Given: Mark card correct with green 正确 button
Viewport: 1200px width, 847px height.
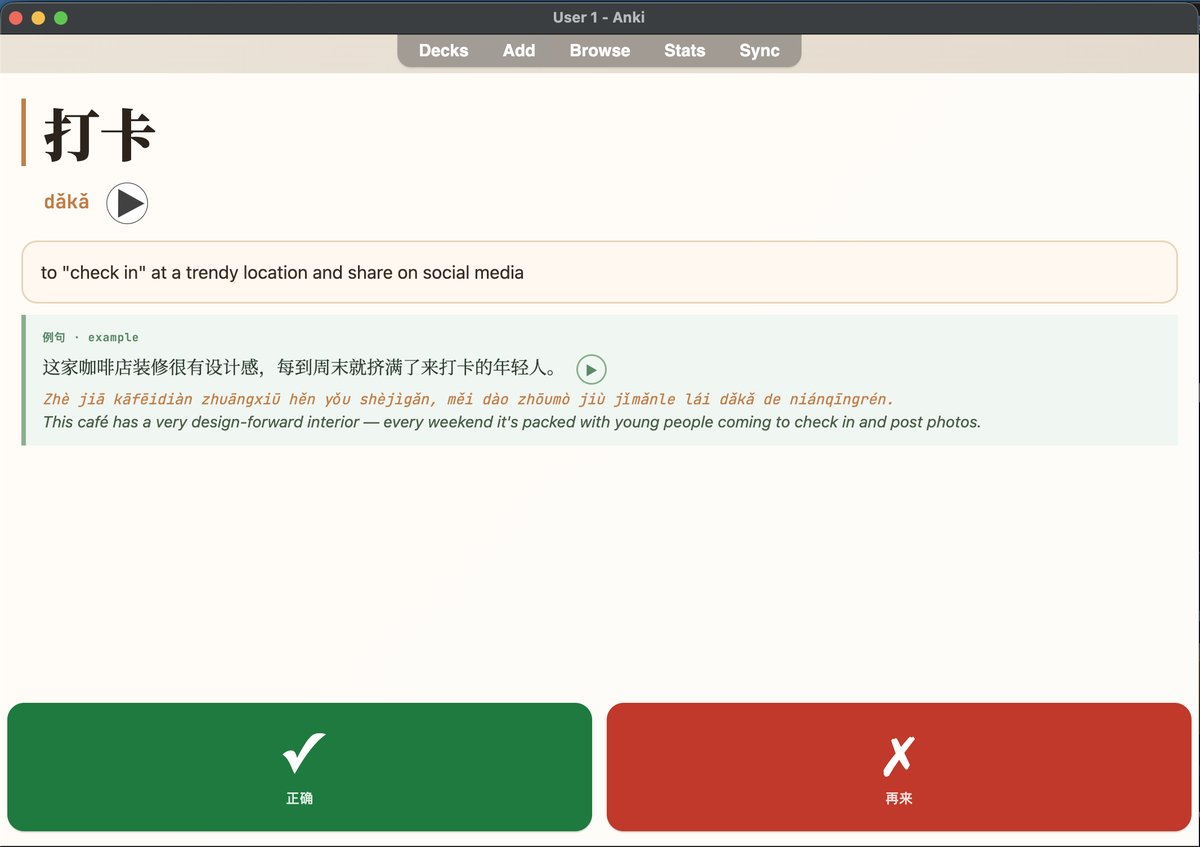Looking at the screenshot, I should coord(300,767).
